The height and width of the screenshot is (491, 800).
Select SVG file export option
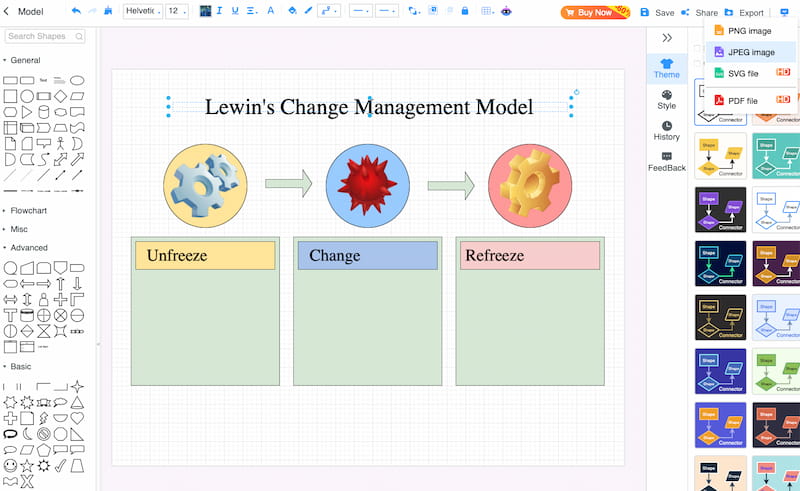click(750, 73)
